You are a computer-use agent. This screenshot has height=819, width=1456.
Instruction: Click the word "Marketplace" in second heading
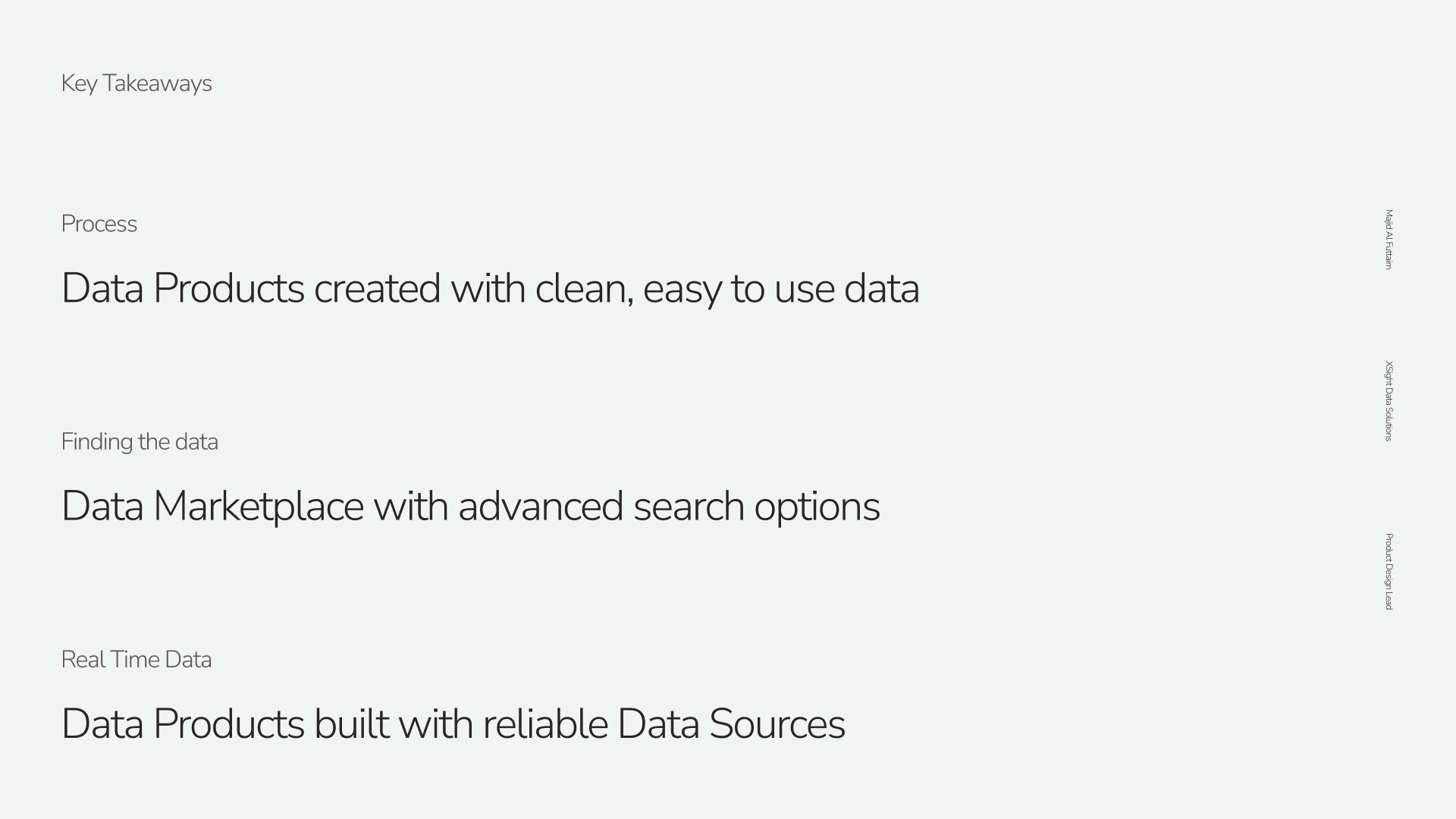(258, 507)
